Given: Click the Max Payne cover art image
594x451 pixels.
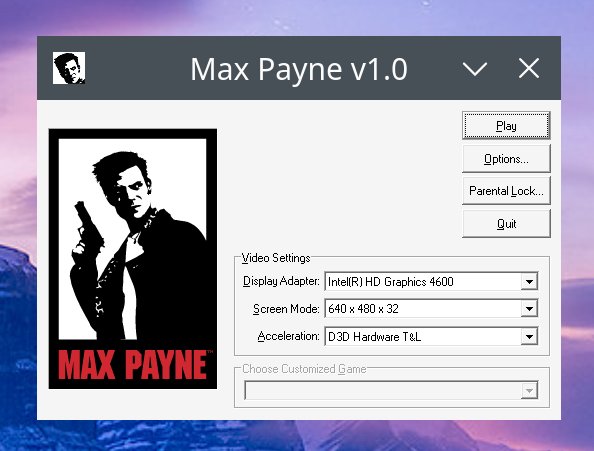Looking at the screenshot, I should coord(133,259).
